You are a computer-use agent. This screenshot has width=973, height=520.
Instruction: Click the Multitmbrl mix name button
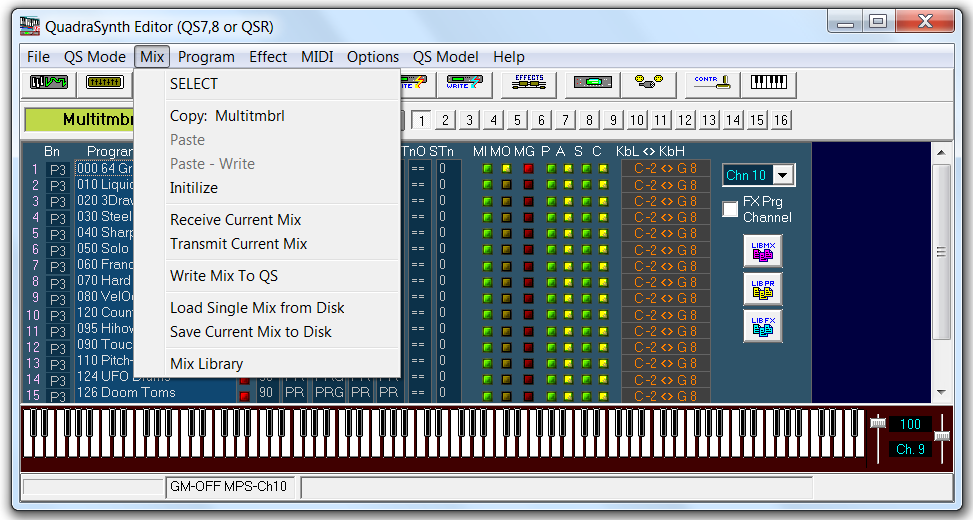[90, 119]
